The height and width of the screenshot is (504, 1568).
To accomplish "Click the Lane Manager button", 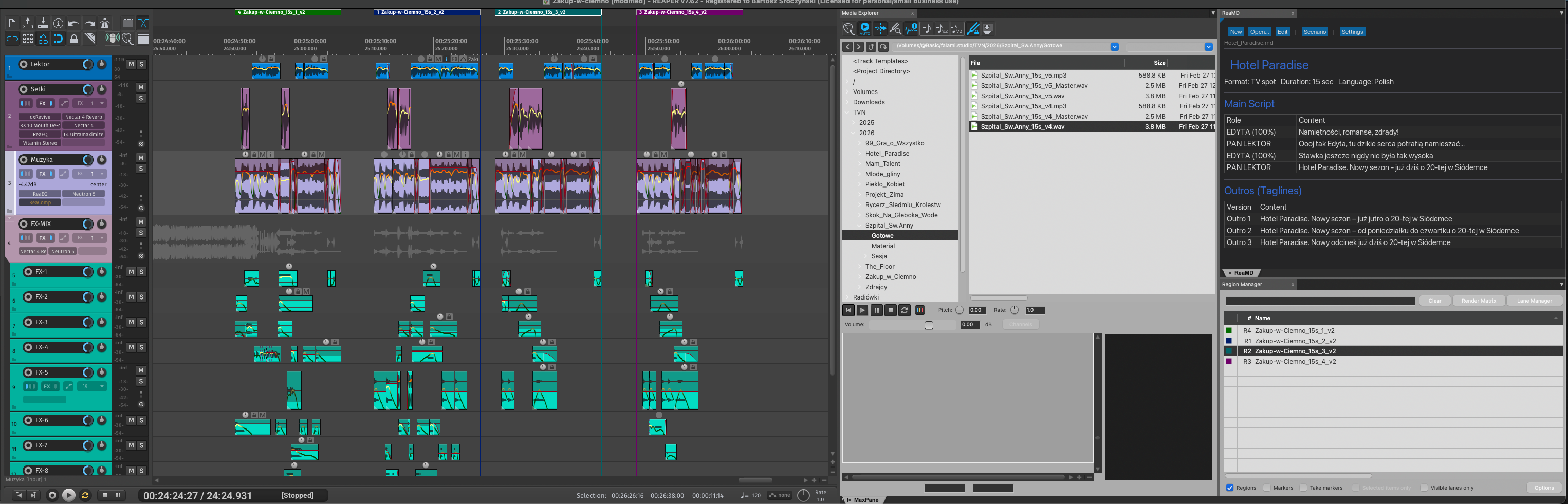I will 1534,301.
